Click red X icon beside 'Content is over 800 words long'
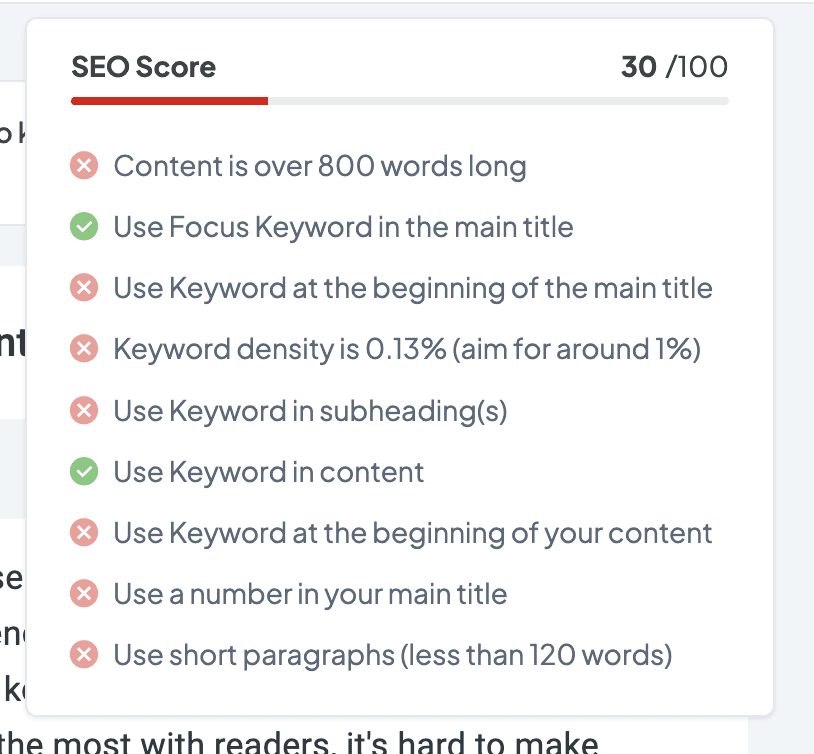The width and height of the screenshot is (814, 754). pyautogui.click(x=84, y=166)
